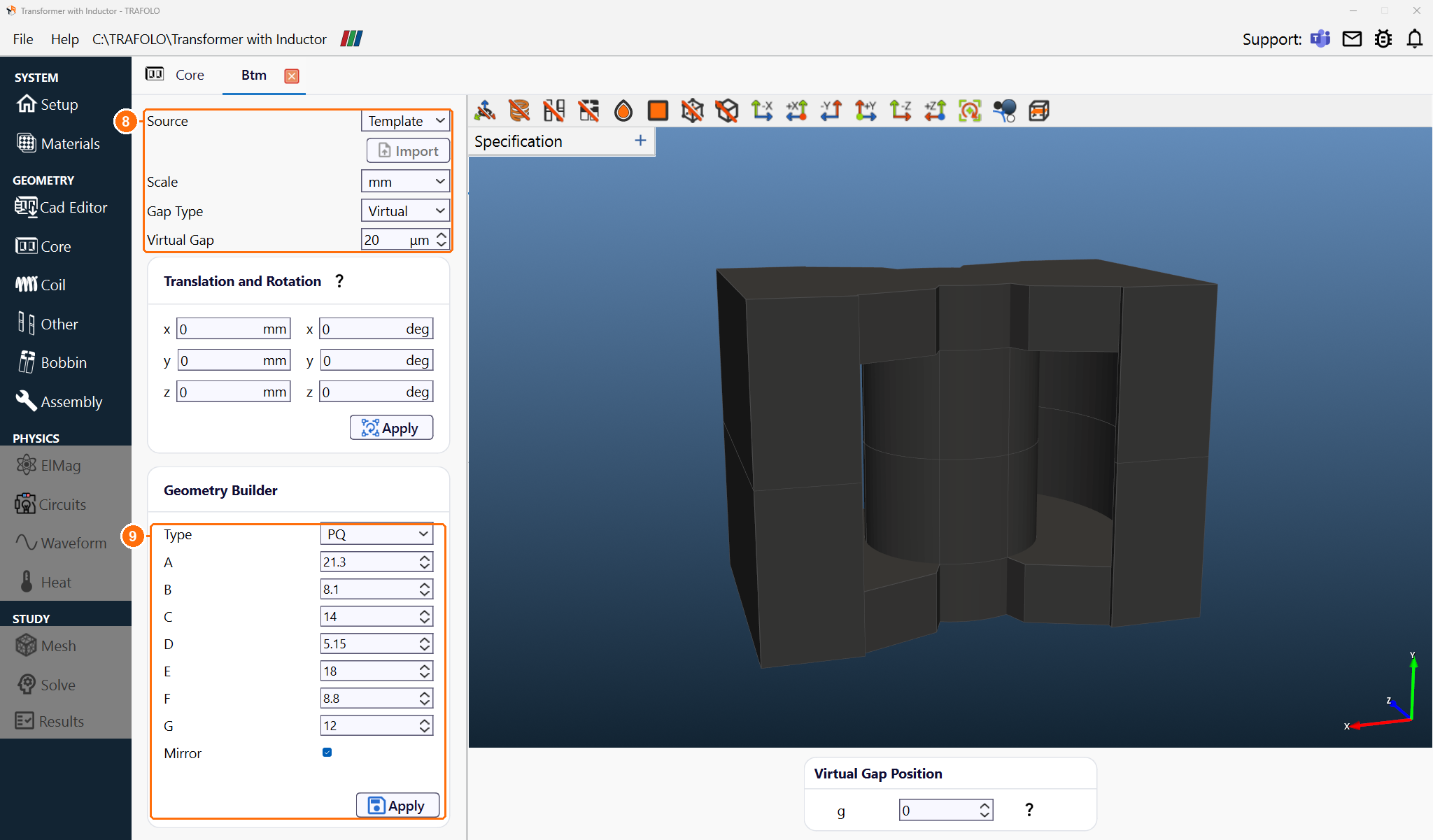Click the orange droplet icon
The height and width of the screenshot is (840, 1433).
(623, 111)
